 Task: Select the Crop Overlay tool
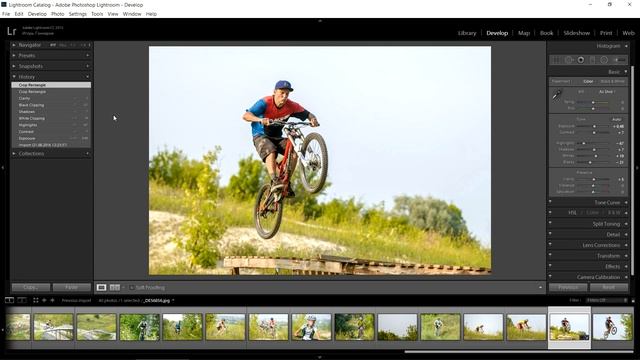(x=556, y=60)
